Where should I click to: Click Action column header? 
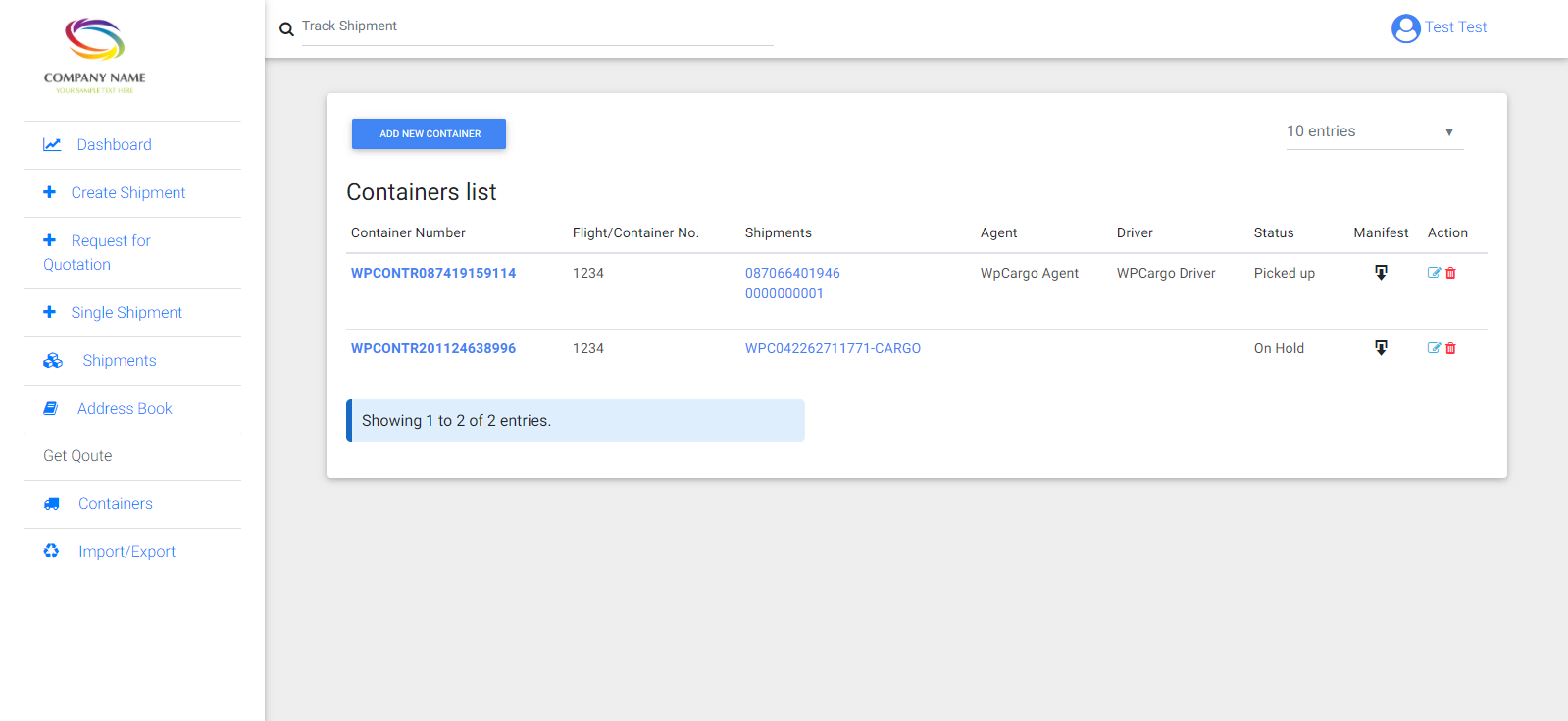1447,232
